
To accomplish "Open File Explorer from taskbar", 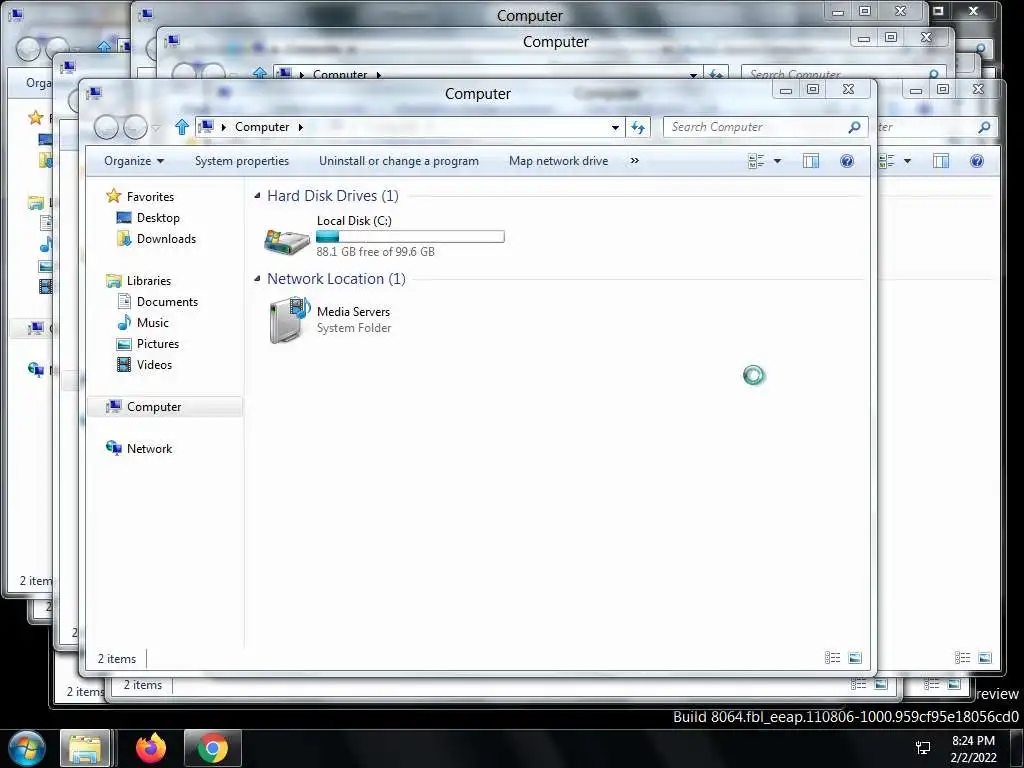I will tap(85, 748).
